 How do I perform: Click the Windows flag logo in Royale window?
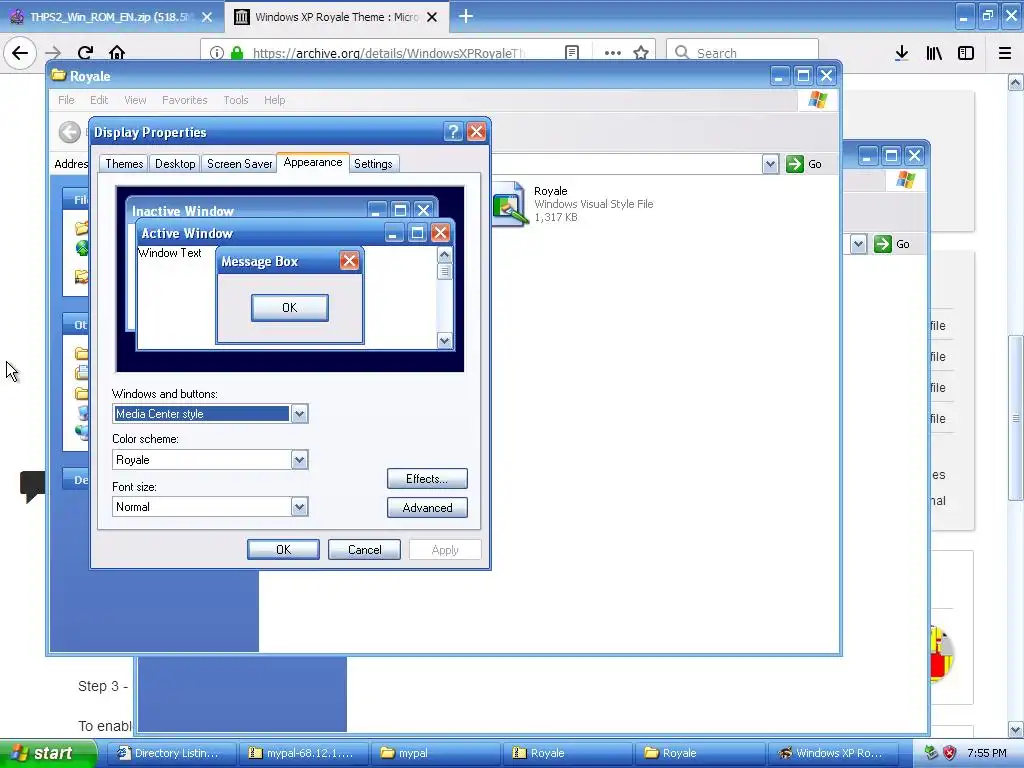(818, 100)
